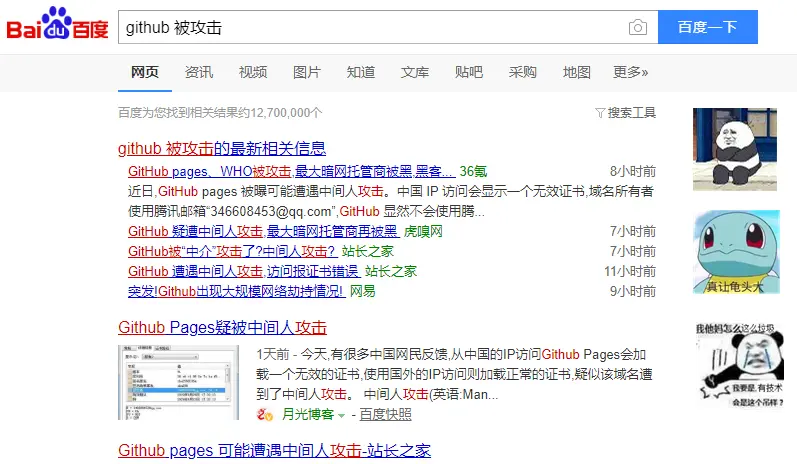Expand the 更多» menu
The height and width of the screenshot is (464, 797).
tap(630, 72)
